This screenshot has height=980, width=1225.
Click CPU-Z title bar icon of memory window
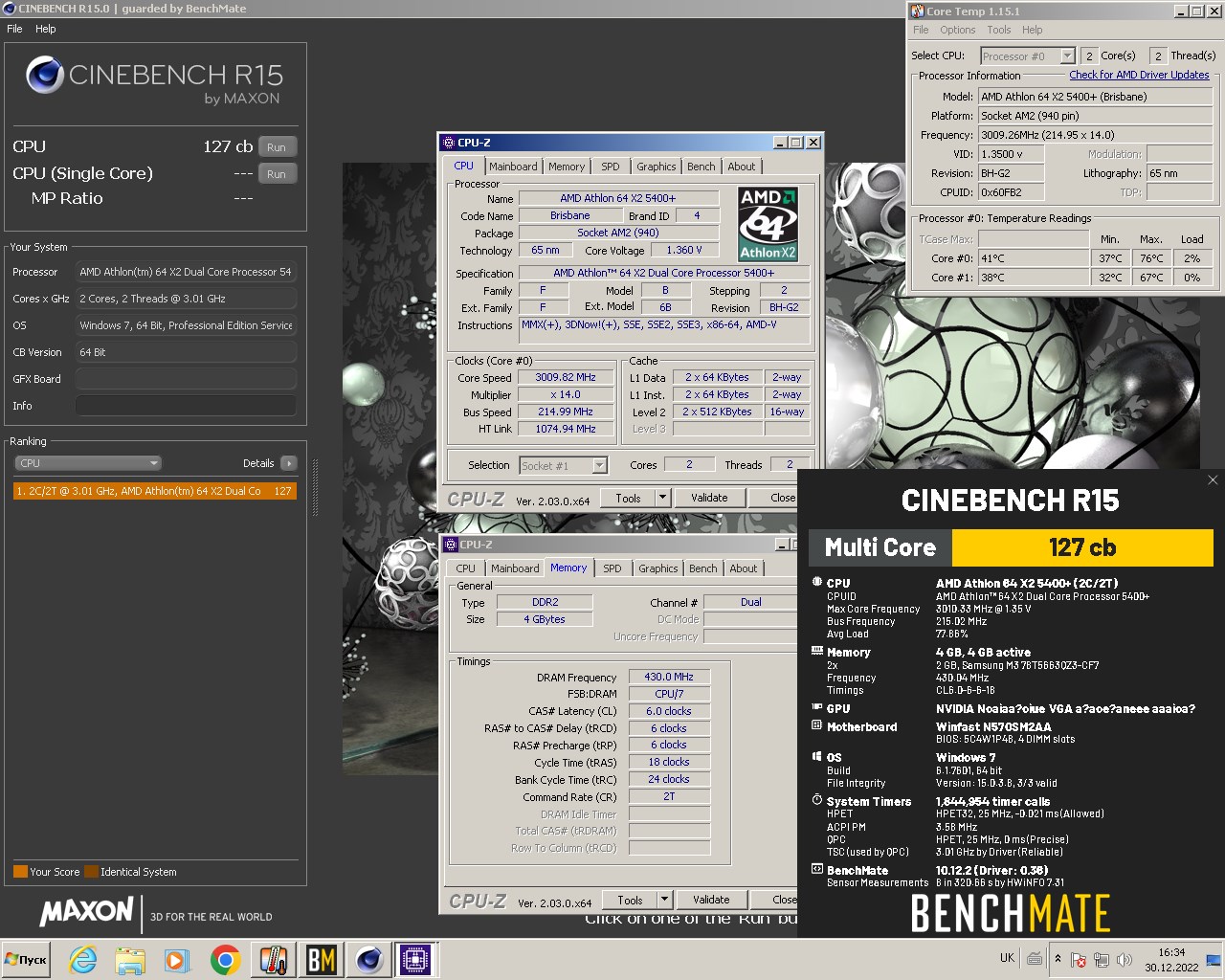450,545
